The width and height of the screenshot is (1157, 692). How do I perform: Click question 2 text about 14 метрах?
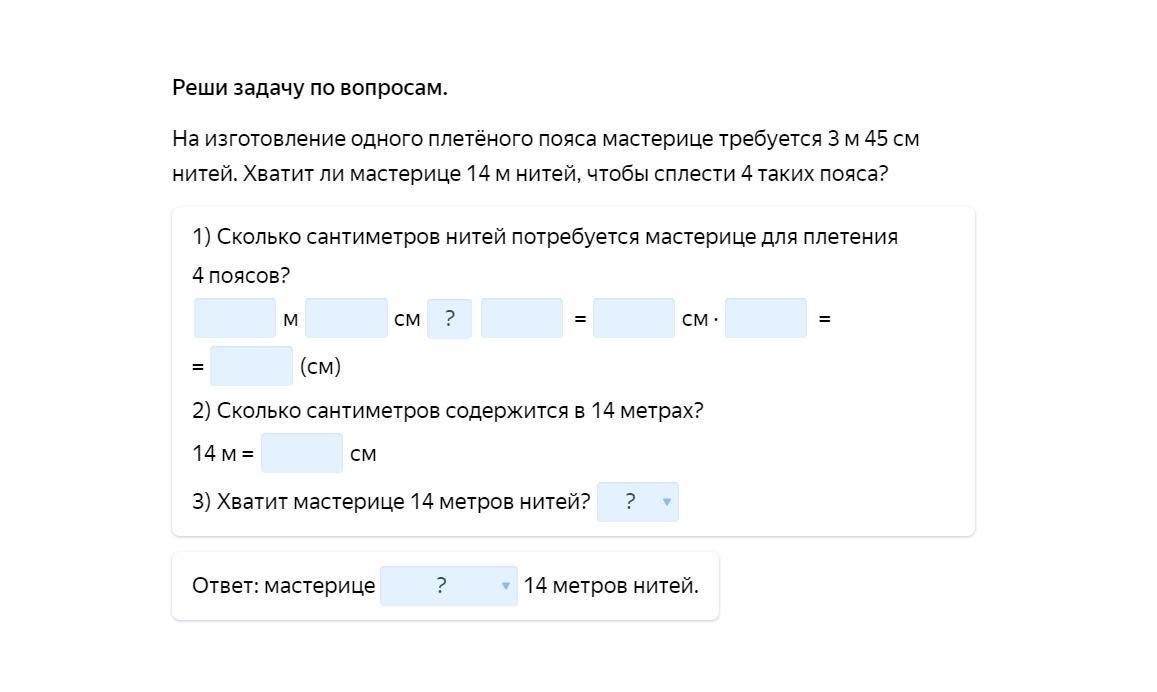coord(448,411)
